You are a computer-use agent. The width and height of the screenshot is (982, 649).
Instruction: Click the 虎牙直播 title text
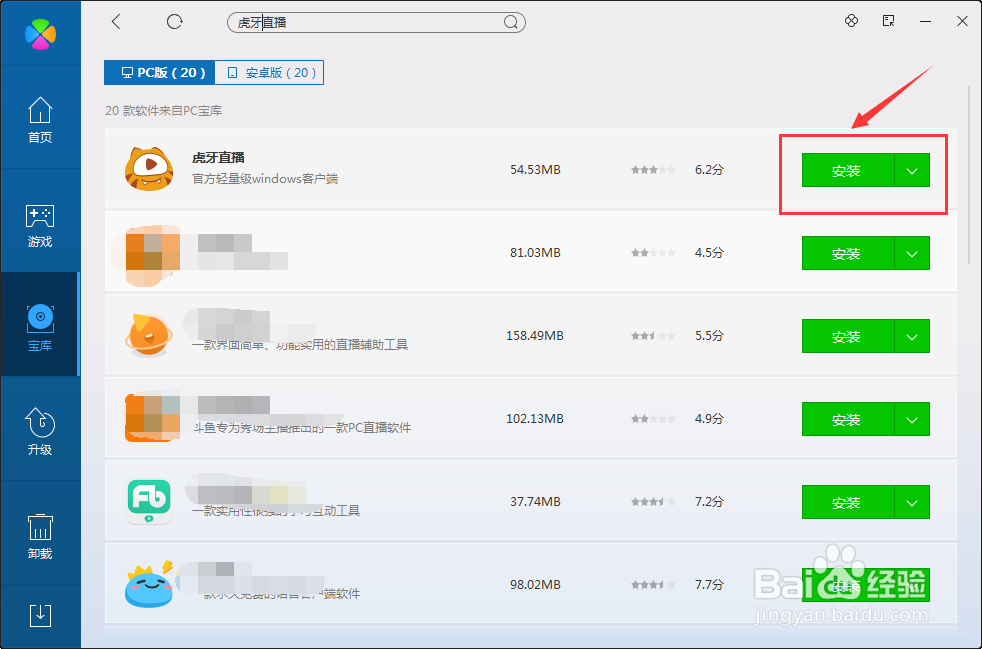coord(218,158)
